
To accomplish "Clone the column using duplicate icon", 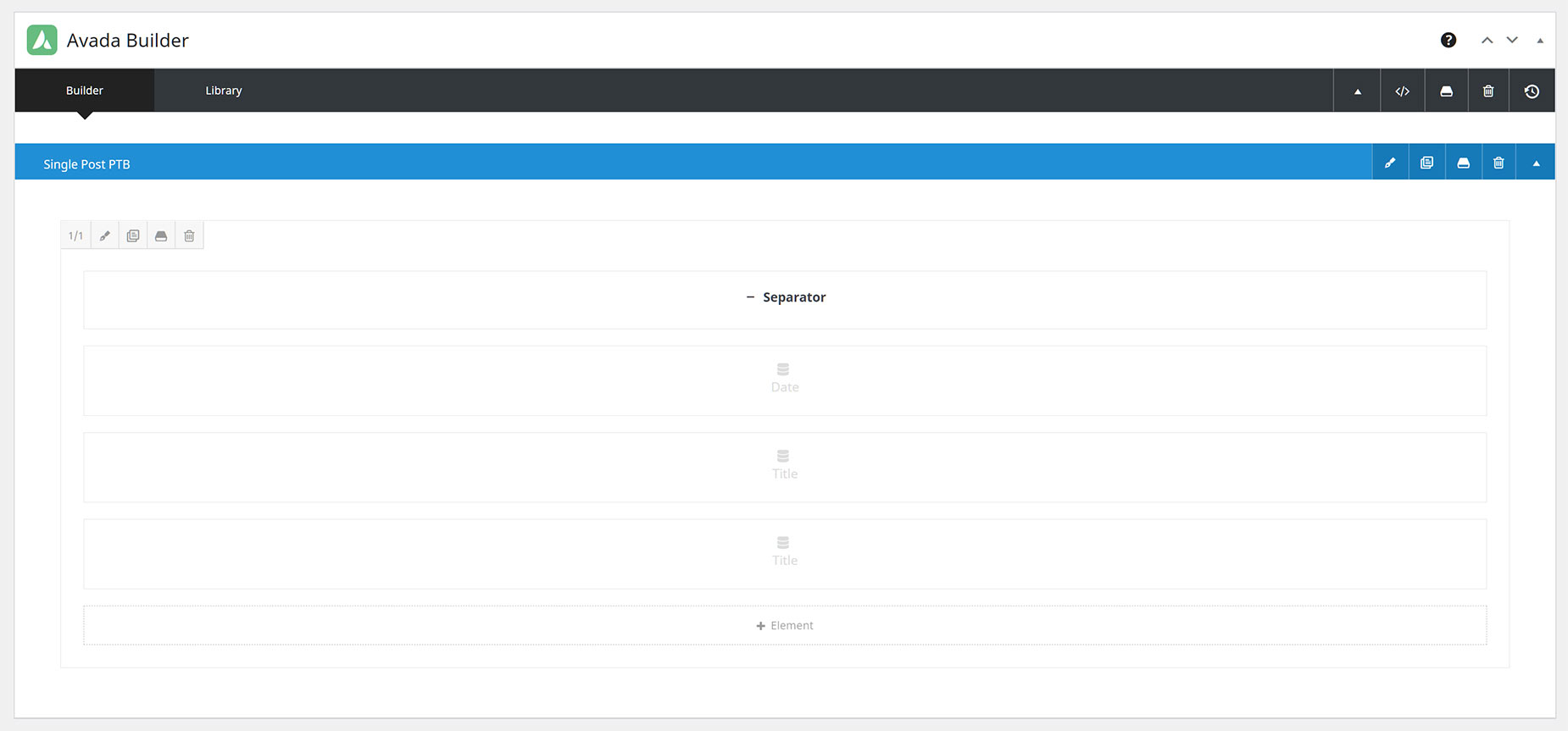I will [x=133, y=235].
